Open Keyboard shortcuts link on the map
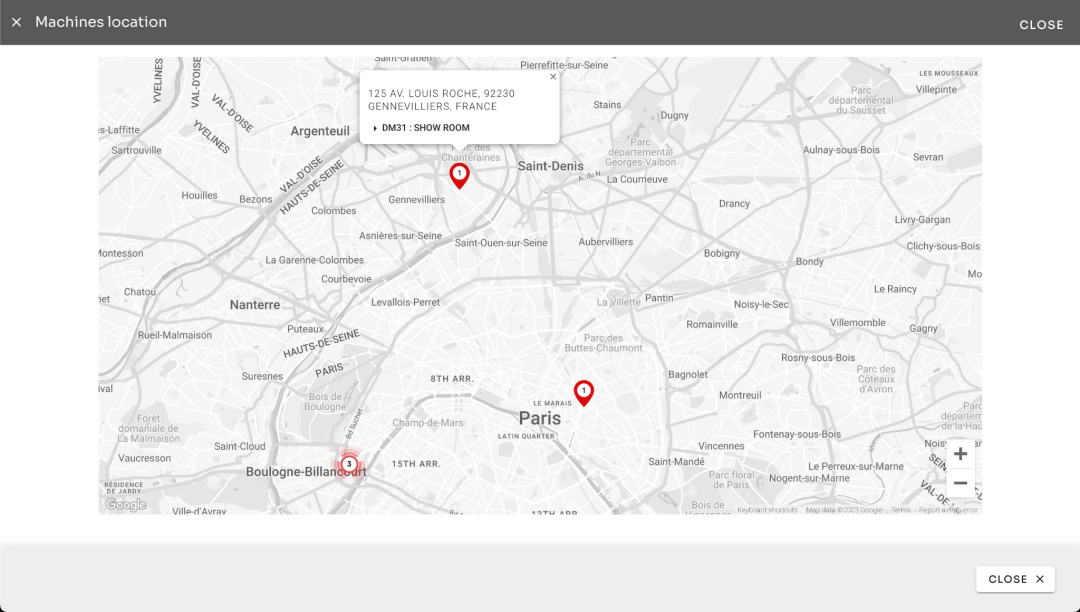The image size is (1080, 612). pyautogui.click(x=767, y=510)
